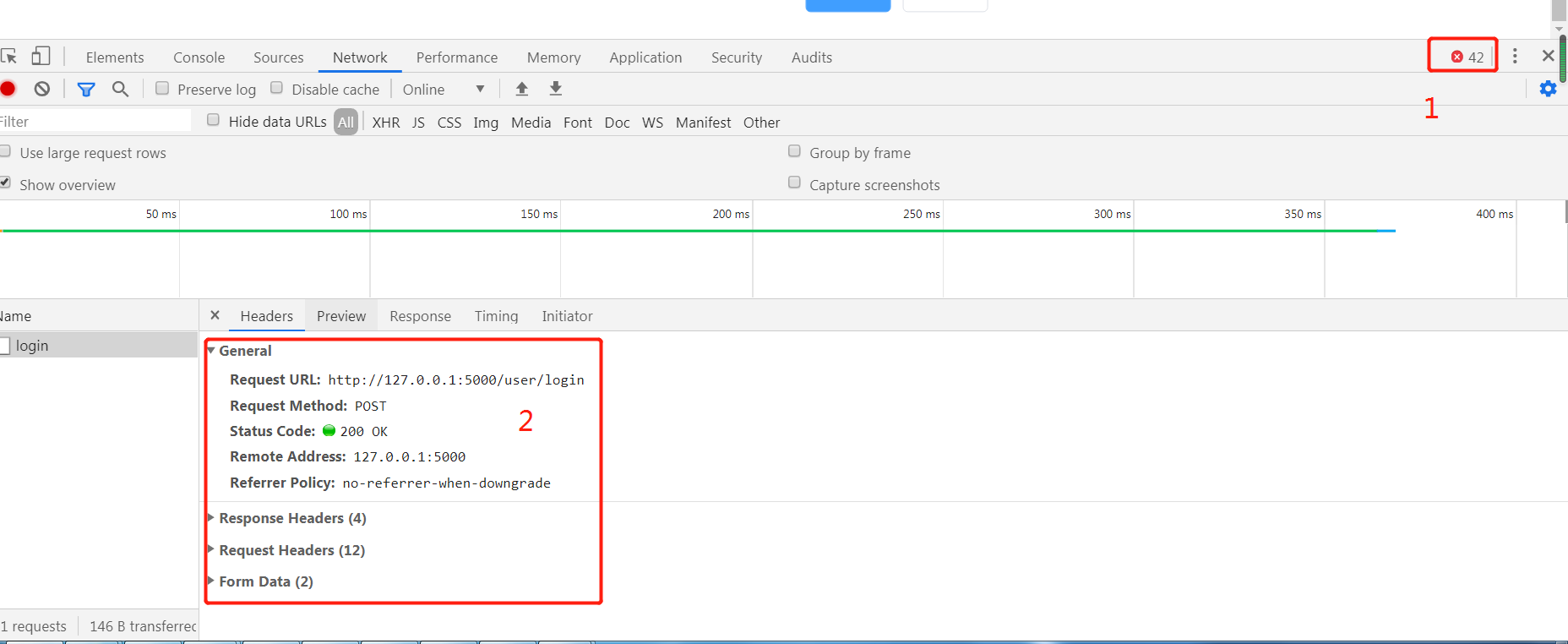Filter requests by XHR
The image size is (1568, 644).
point(386,123)
